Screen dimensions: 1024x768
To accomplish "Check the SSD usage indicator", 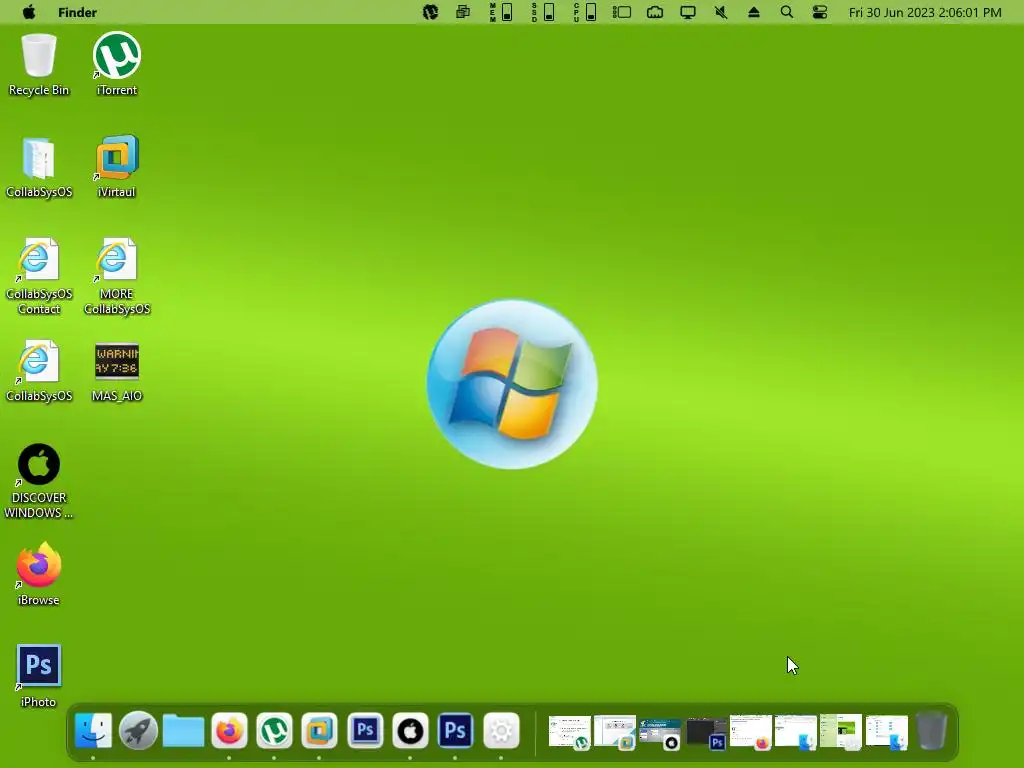I will point(543,12).
